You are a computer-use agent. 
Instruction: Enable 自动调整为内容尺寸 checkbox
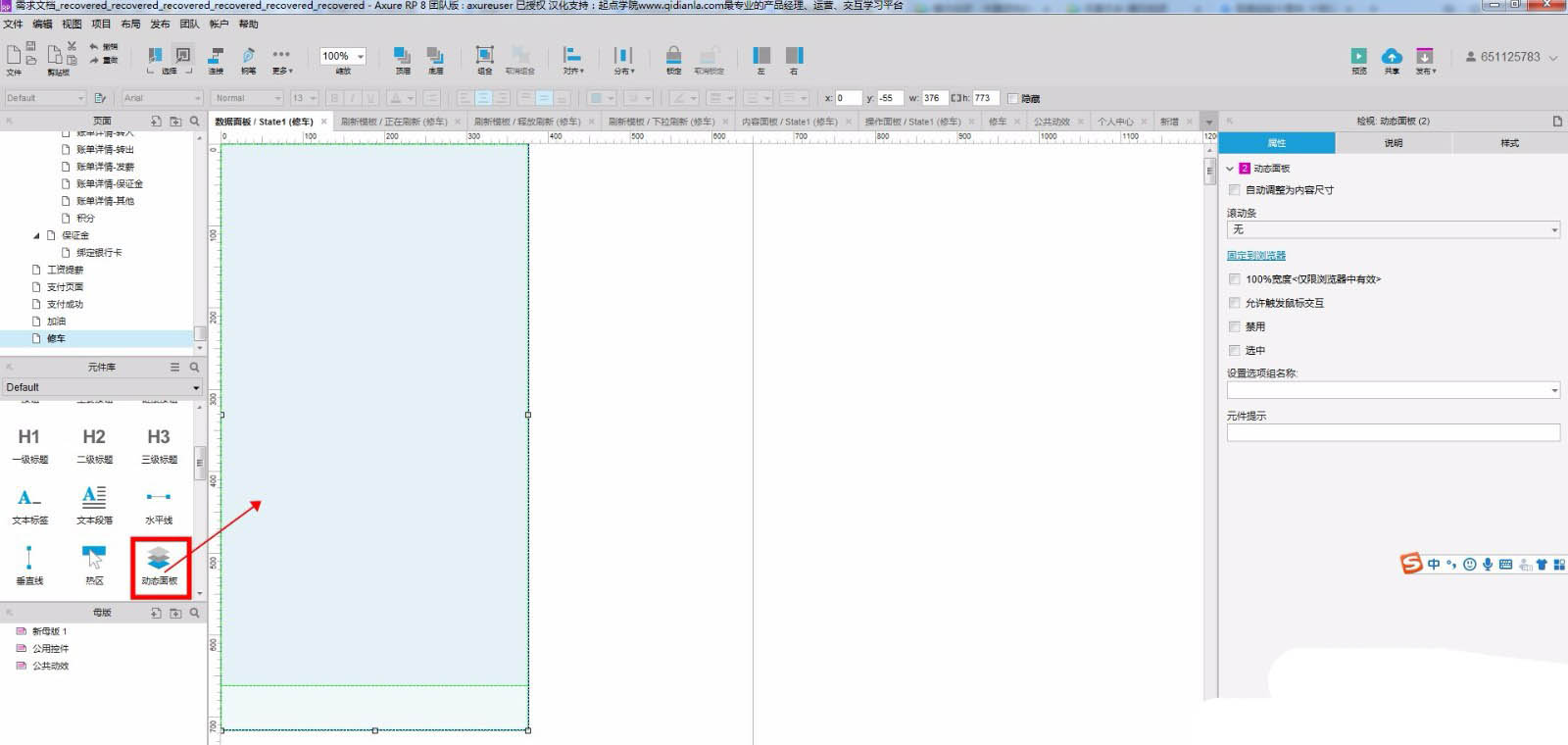1235,190
